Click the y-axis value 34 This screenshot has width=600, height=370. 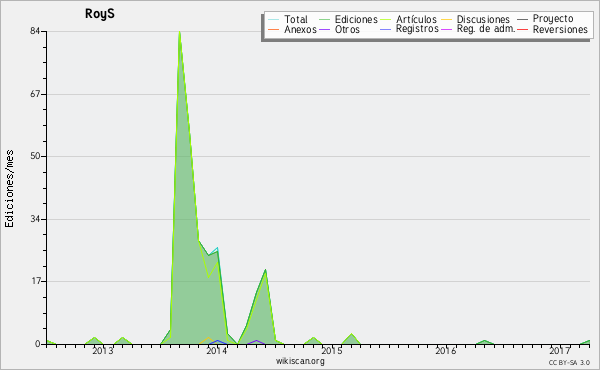[35, 219]
